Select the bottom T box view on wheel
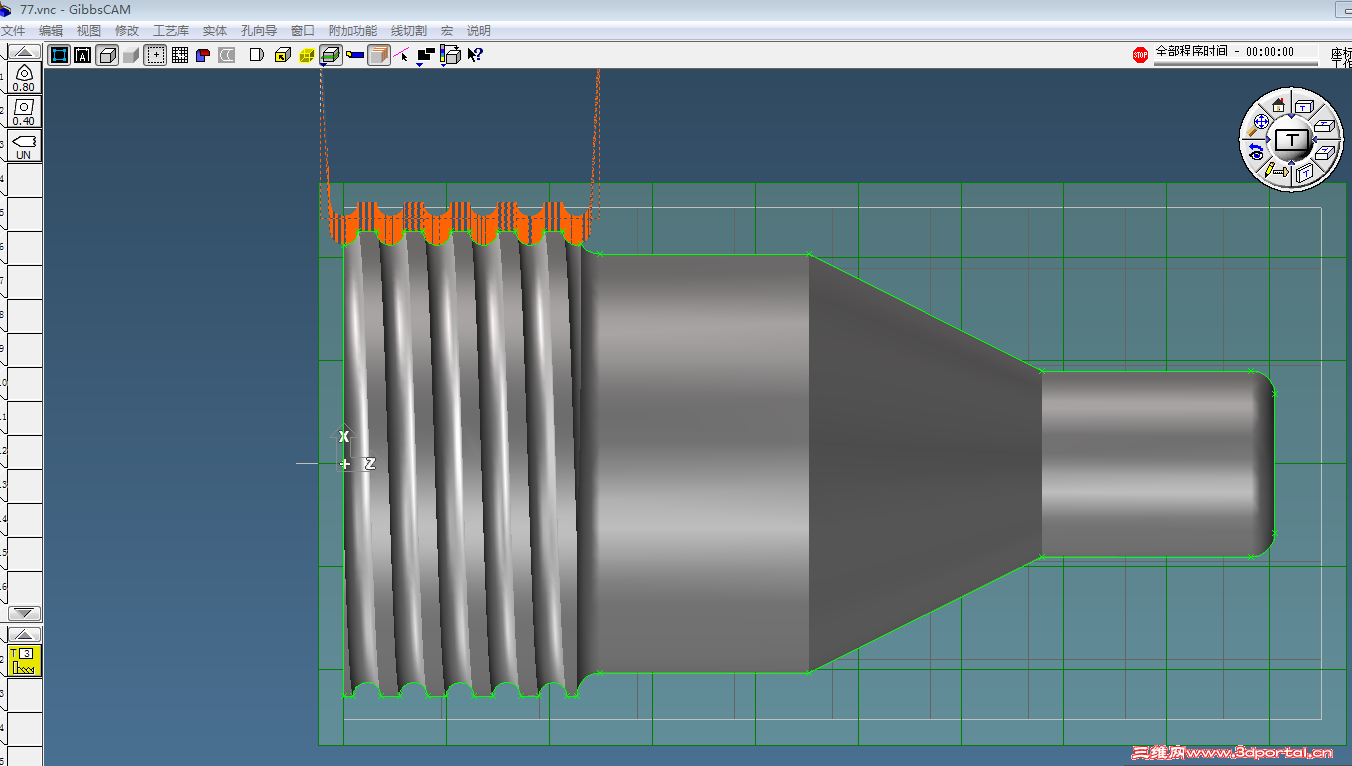The image size is (1352, 766). (x=1304, y=175)
